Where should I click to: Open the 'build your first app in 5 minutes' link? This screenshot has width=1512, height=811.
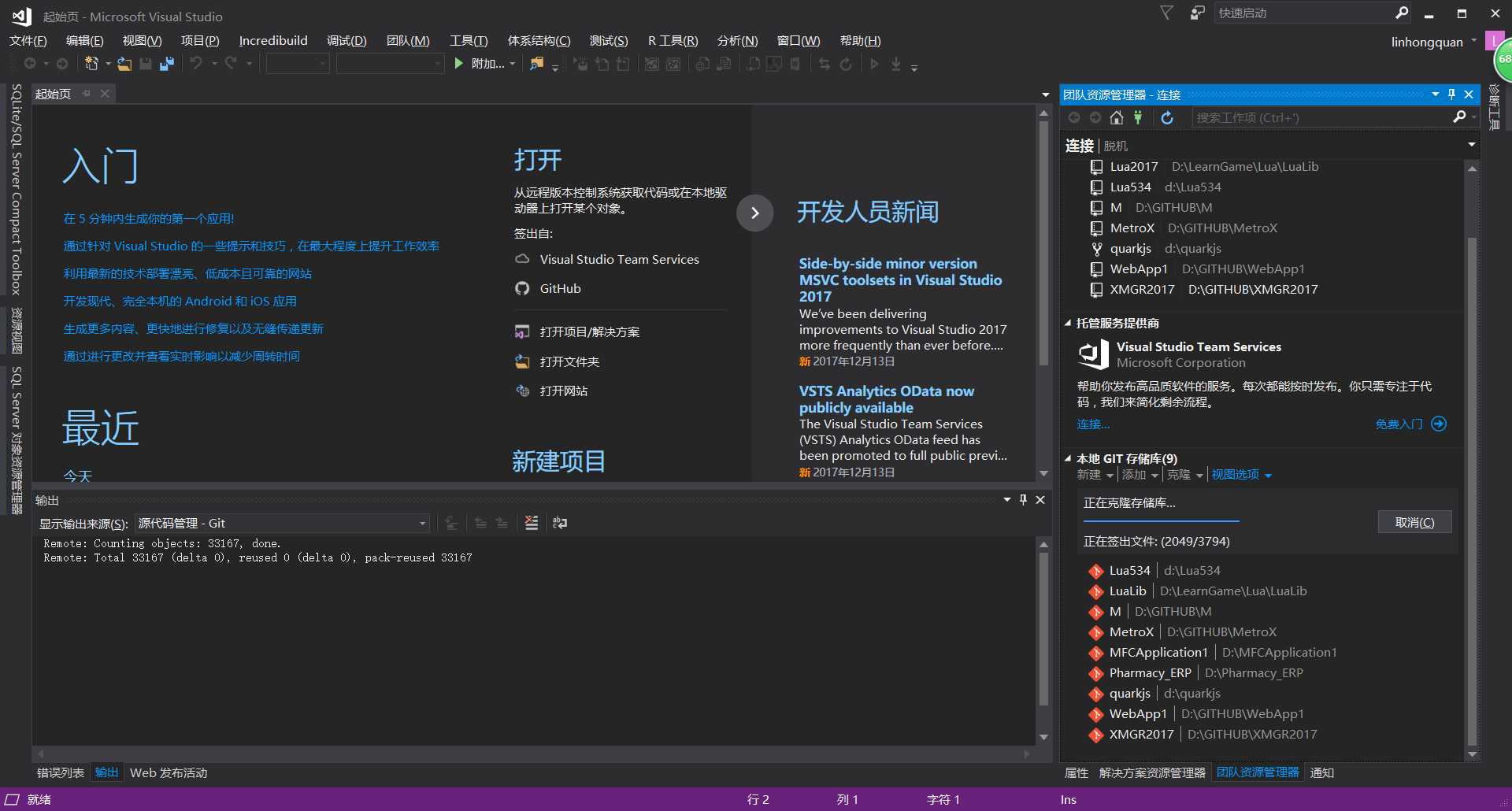(149, 219)
